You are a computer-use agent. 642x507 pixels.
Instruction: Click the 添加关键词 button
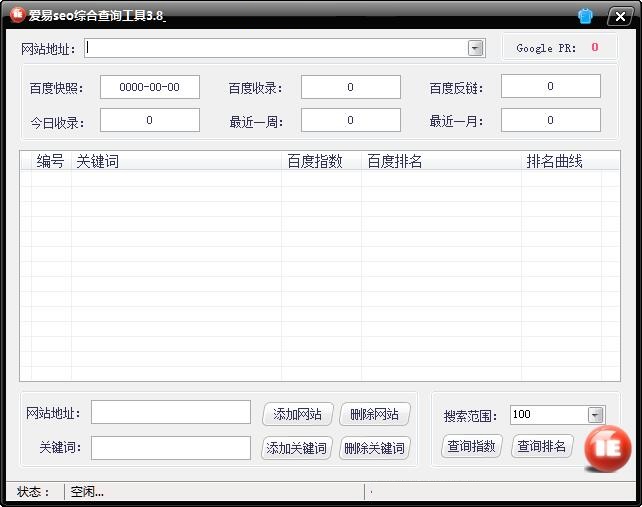297,448
